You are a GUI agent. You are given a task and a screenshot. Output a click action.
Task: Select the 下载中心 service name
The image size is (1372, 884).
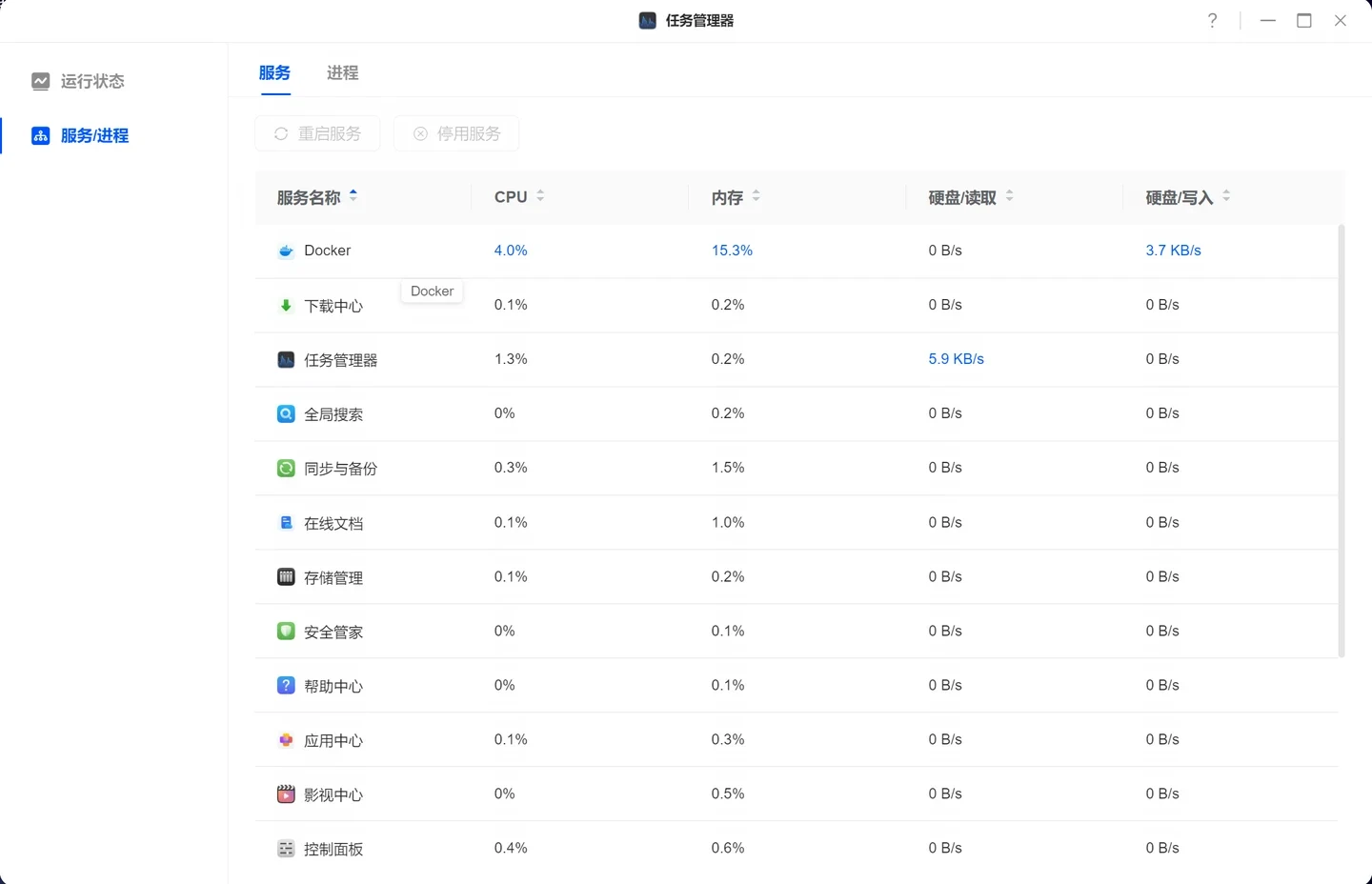pos(333,306)
